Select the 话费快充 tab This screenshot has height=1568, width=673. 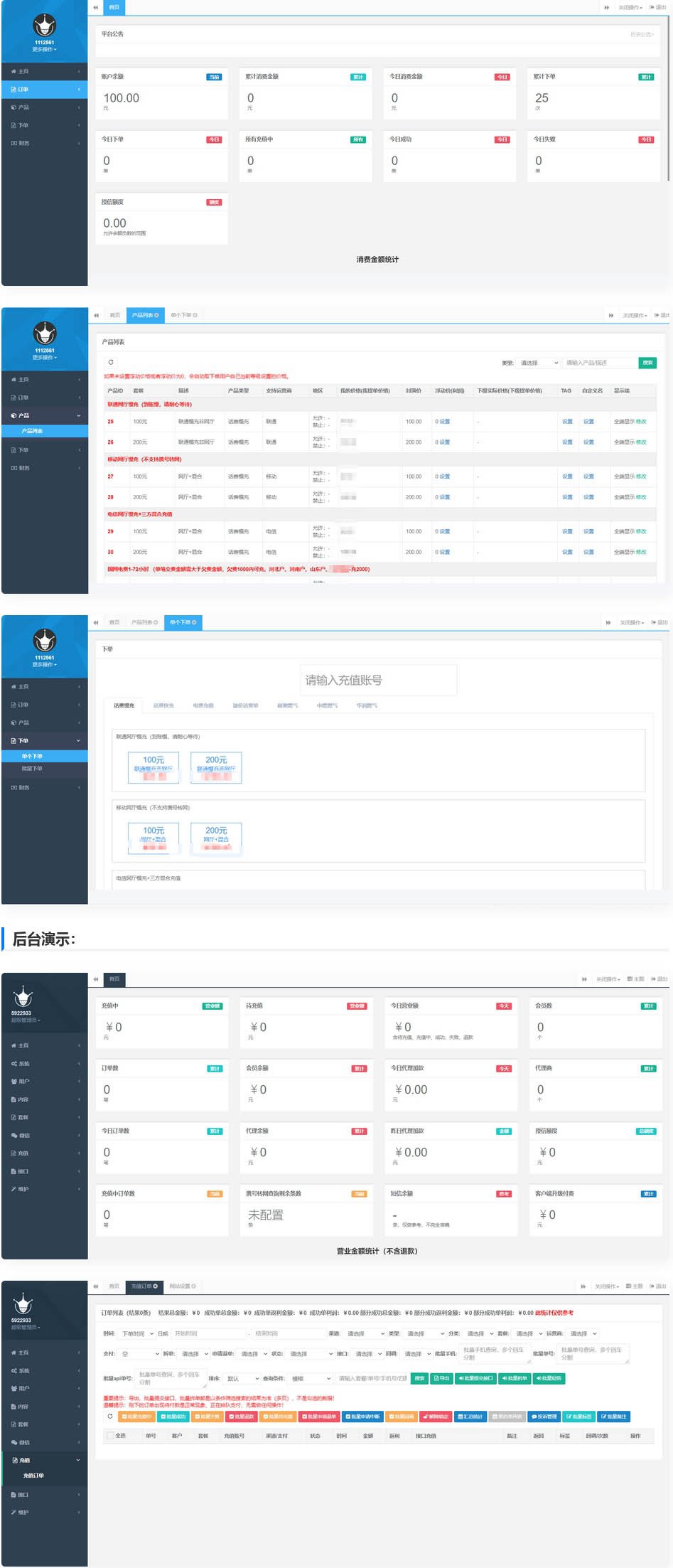163,705
